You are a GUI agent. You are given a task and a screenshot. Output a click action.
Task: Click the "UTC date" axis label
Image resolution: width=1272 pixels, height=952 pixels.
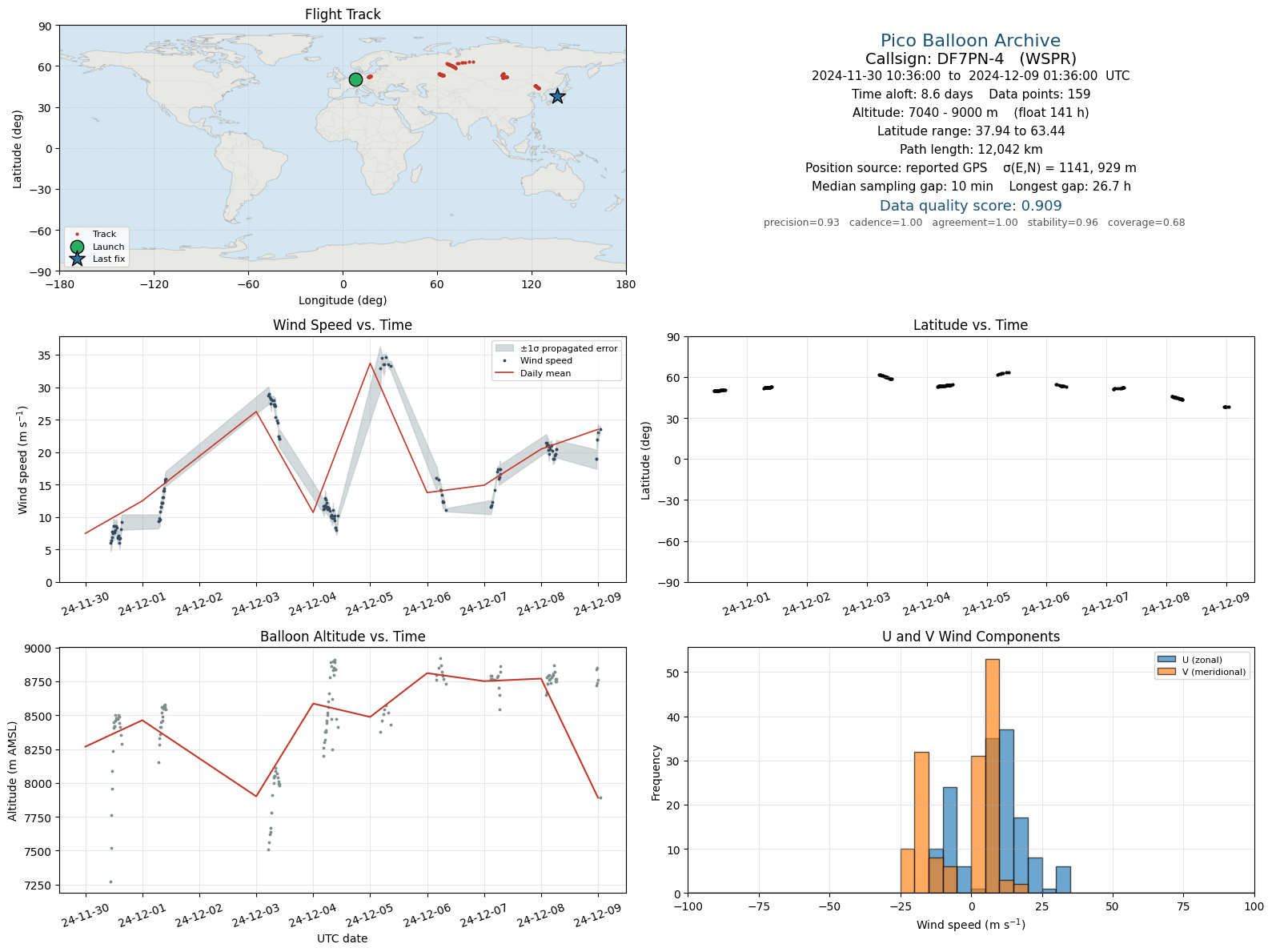pyautogui.click(x=343, y=938)
